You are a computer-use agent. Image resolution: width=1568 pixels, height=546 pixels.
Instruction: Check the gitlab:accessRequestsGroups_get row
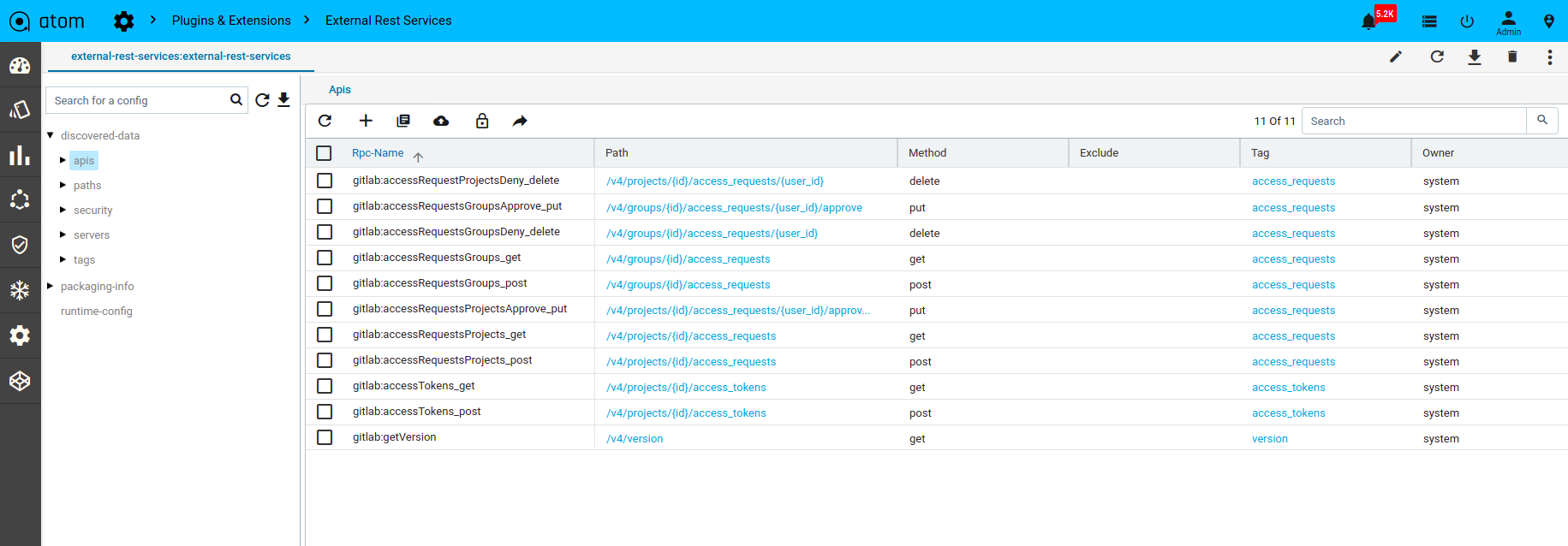[x=325, y=258]
